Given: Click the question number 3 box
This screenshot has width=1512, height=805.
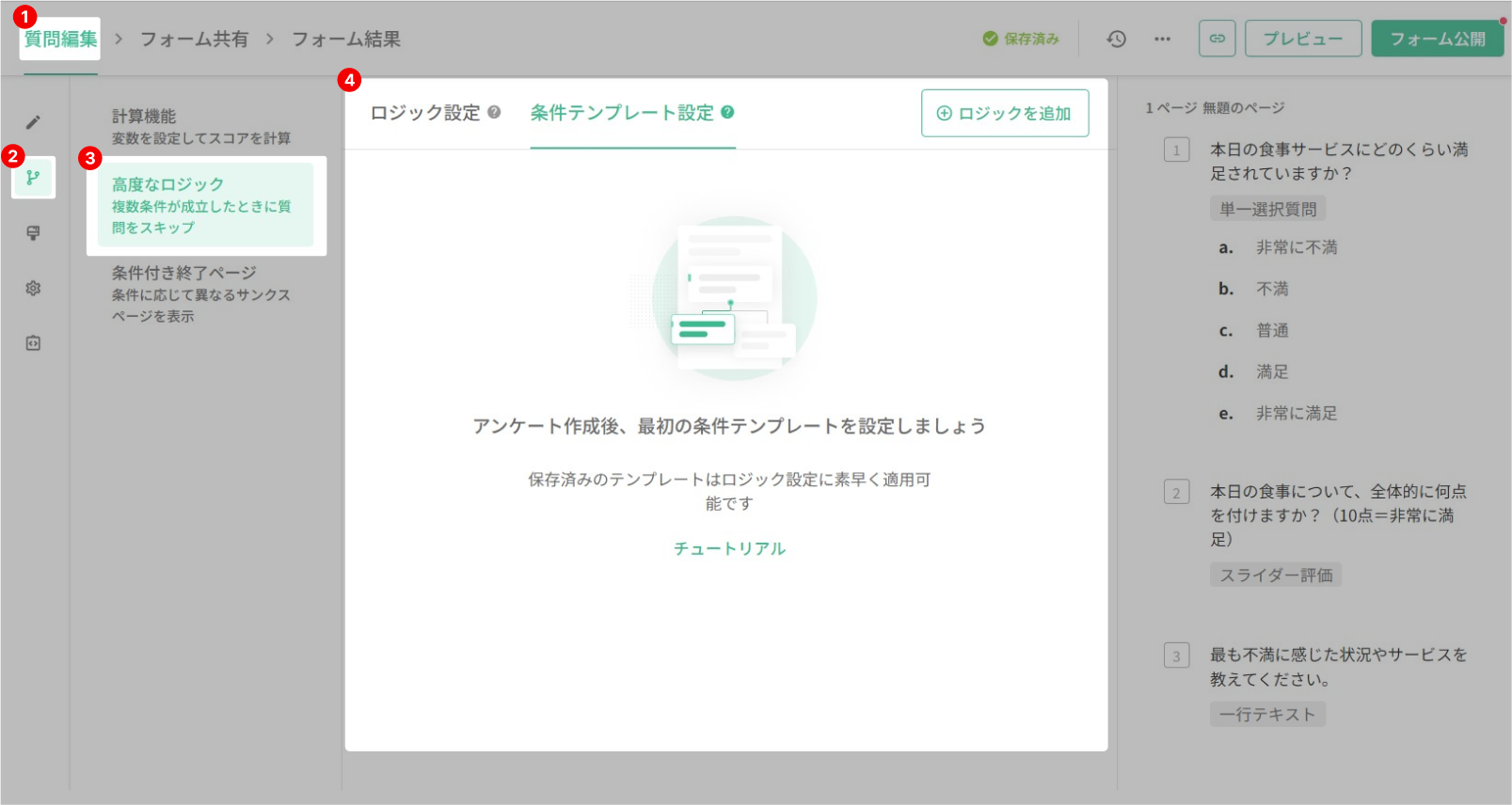Looking at the screenshot, I should tap(1176, 655).
